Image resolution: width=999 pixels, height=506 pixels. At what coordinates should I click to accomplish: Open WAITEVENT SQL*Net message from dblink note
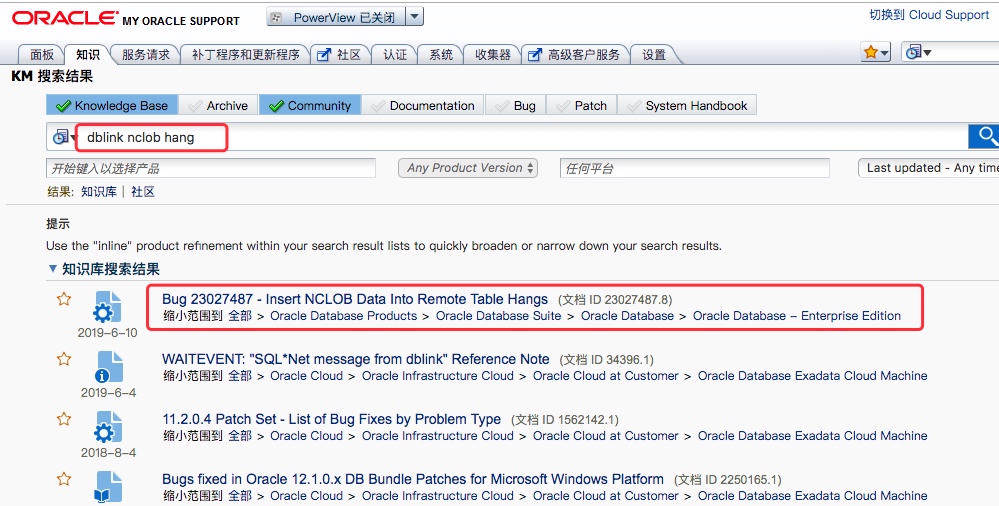[356, 359]
